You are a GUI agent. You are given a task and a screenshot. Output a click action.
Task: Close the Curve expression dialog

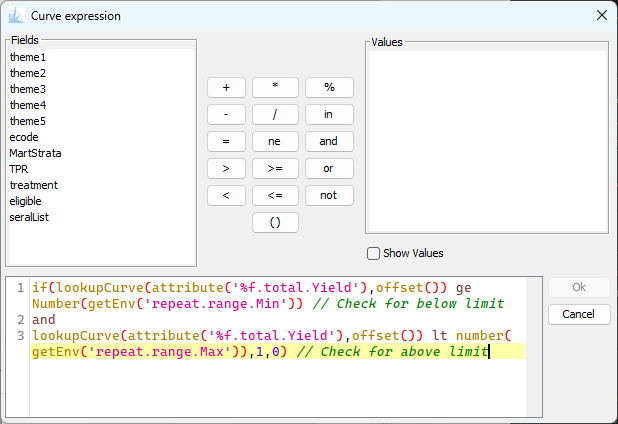click(602, 15)
